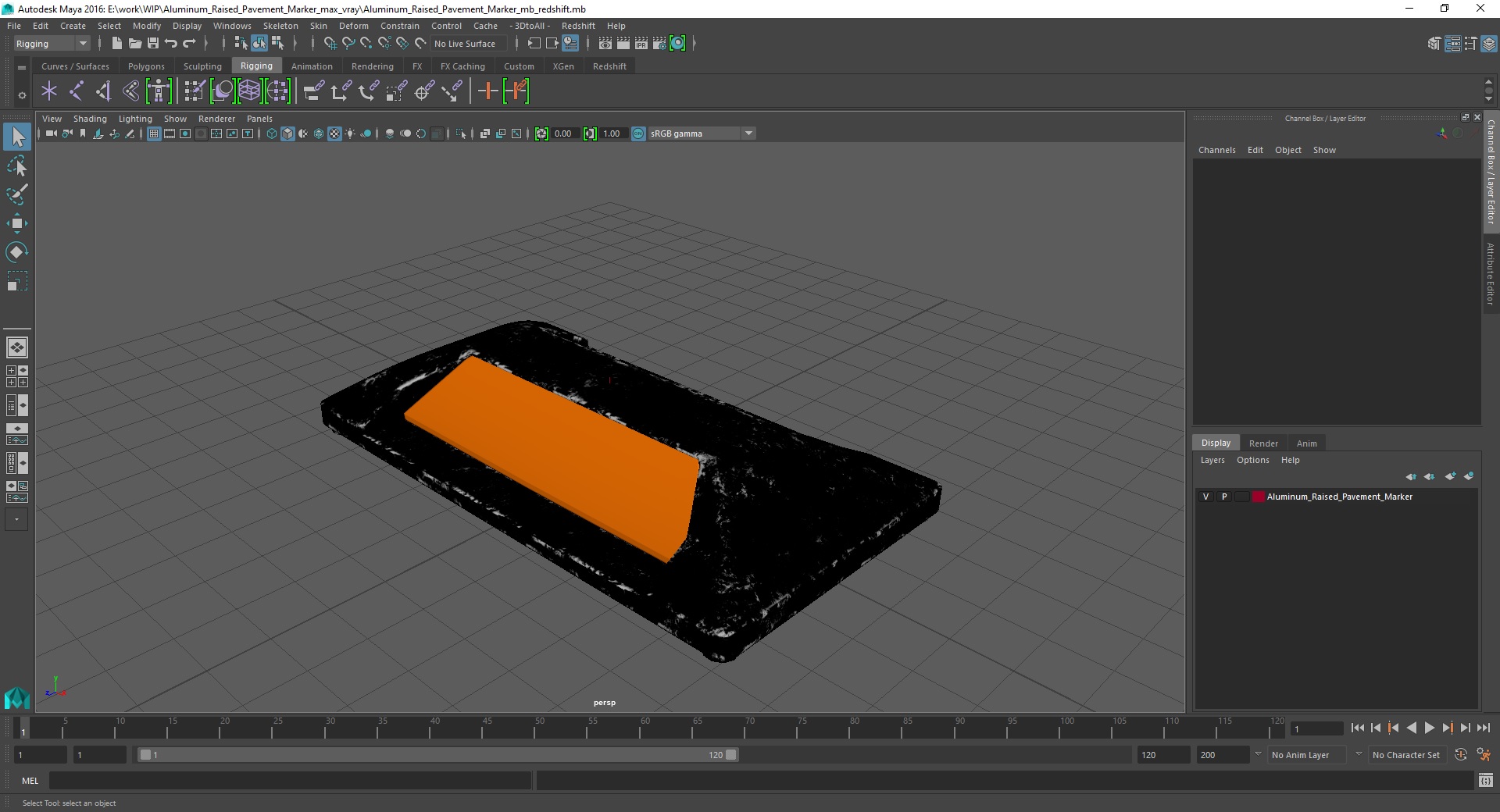This screenshot has width=1500, height=812.
Task: Open the Render Settings clapperboard gear icon
Action: [659, 44]
